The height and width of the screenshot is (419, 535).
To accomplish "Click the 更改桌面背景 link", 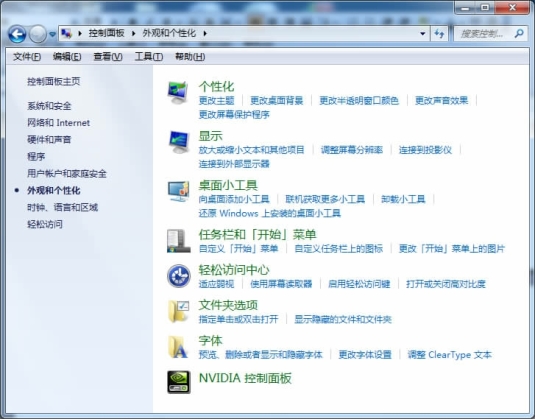I will 277,101.
